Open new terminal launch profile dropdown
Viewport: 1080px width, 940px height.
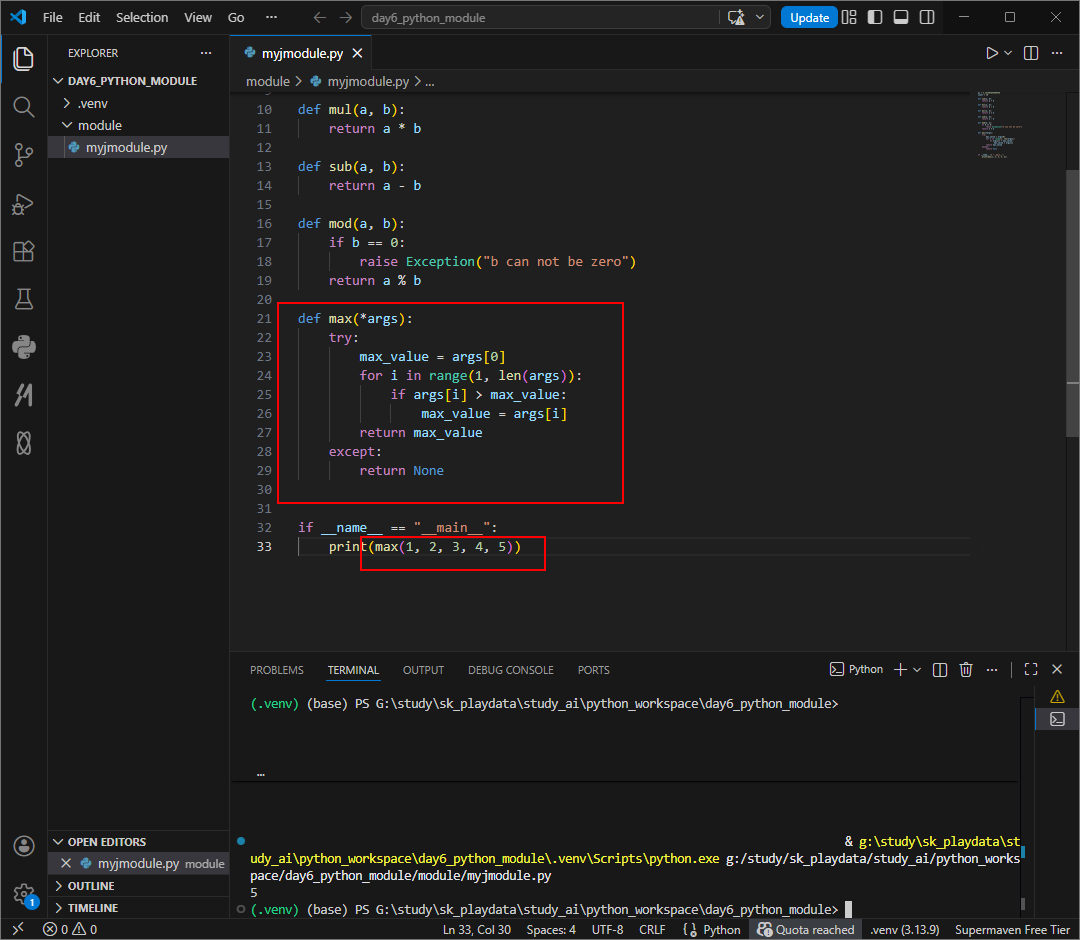click(x=917, y=669)
